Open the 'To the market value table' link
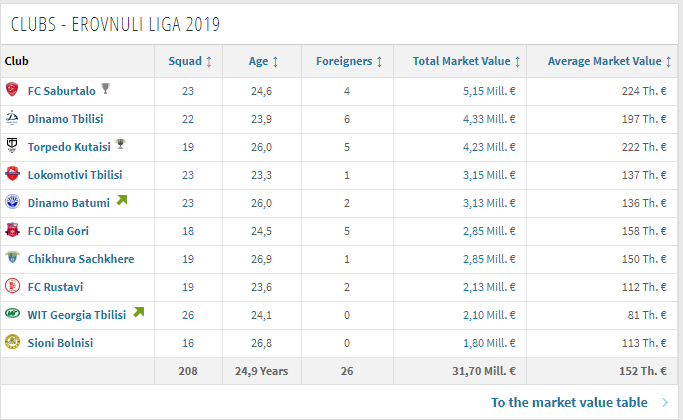 point(568,403)
